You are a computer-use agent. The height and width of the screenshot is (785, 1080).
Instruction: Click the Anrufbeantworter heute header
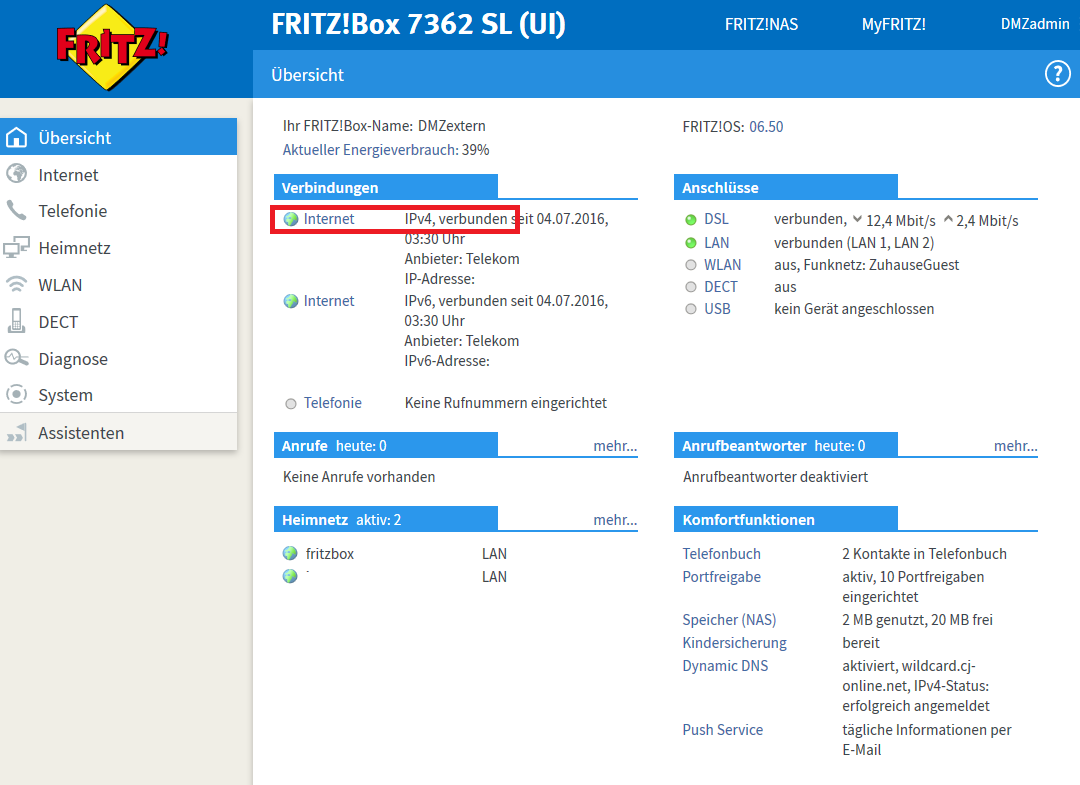pos(786,445)
